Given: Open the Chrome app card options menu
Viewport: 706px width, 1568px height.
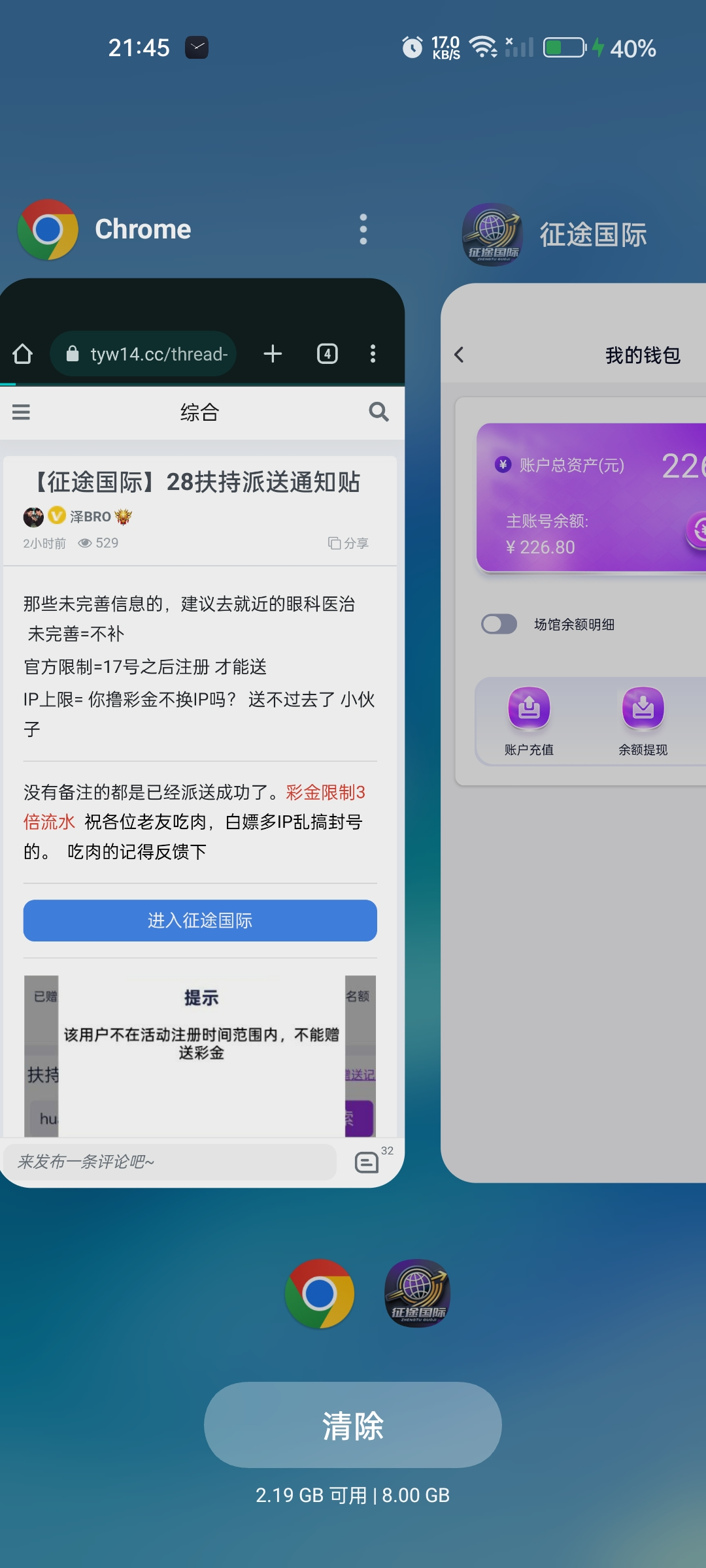Looking at the screenshot, I should pos(363,229).
